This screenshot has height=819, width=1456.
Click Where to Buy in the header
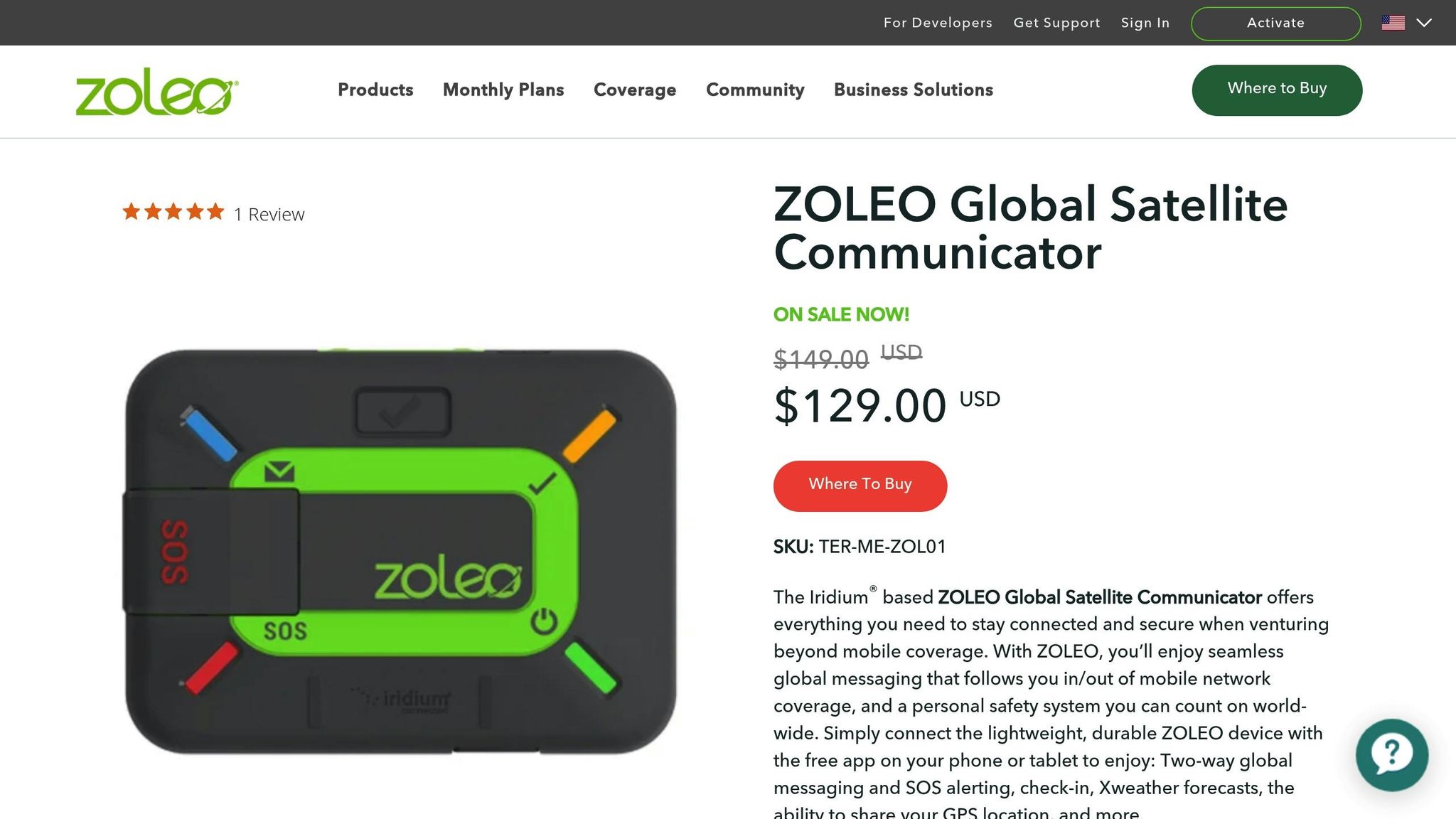click(1276, 90)
